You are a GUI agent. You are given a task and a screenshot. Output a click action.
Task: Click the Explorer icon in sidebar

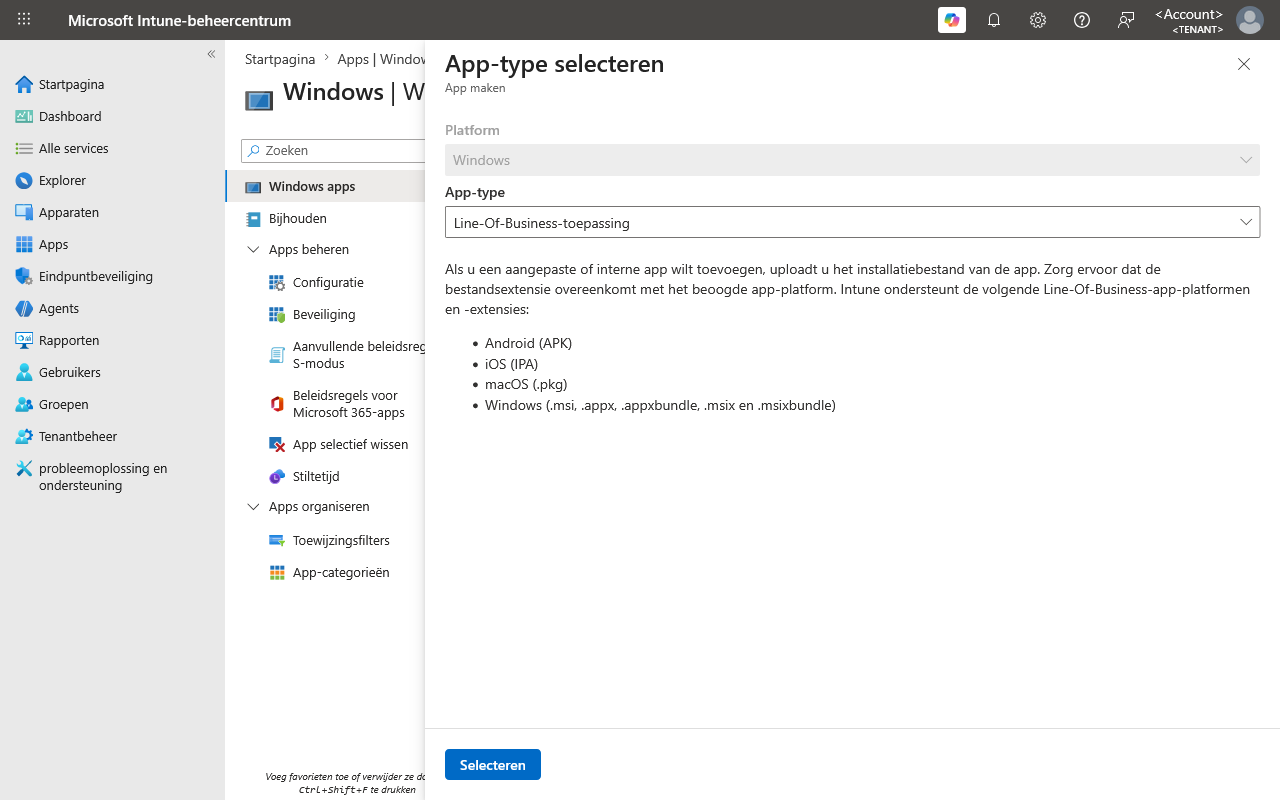(24, 180)
